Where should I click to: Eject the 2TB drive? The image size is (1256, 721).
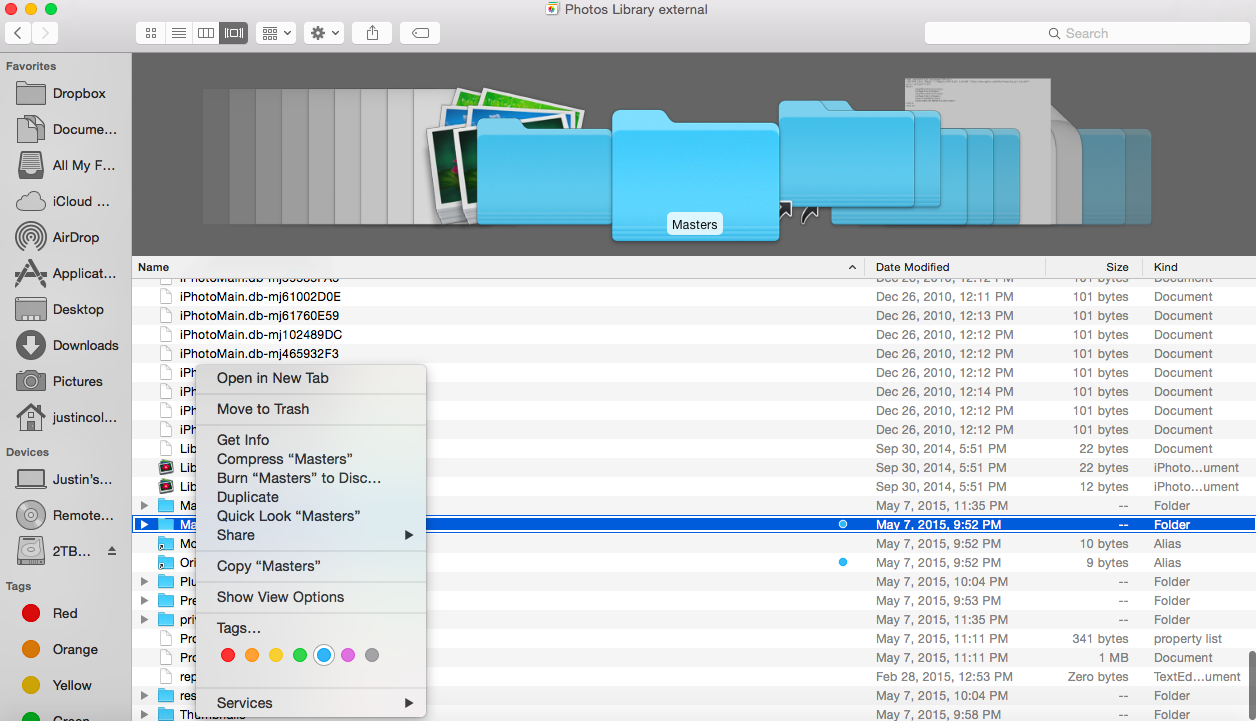pos(112,551)
